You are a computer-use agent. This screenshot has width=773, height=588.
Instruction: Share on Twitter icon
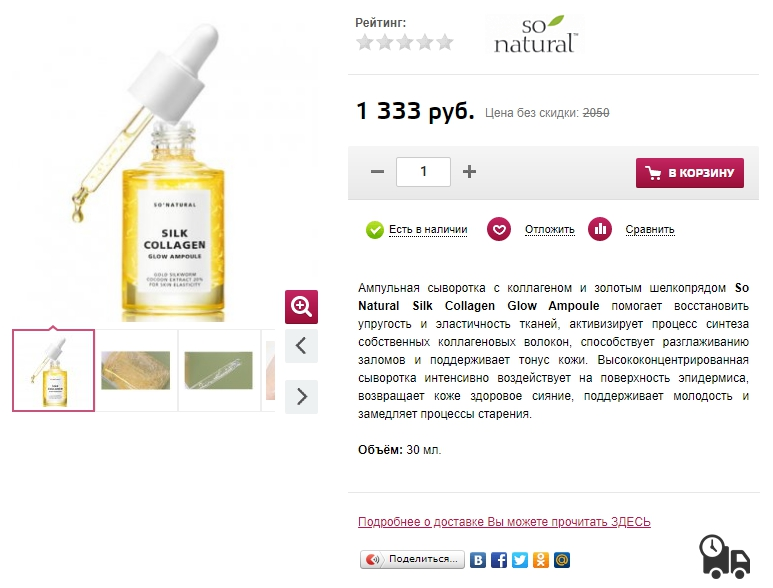(520, 560)
